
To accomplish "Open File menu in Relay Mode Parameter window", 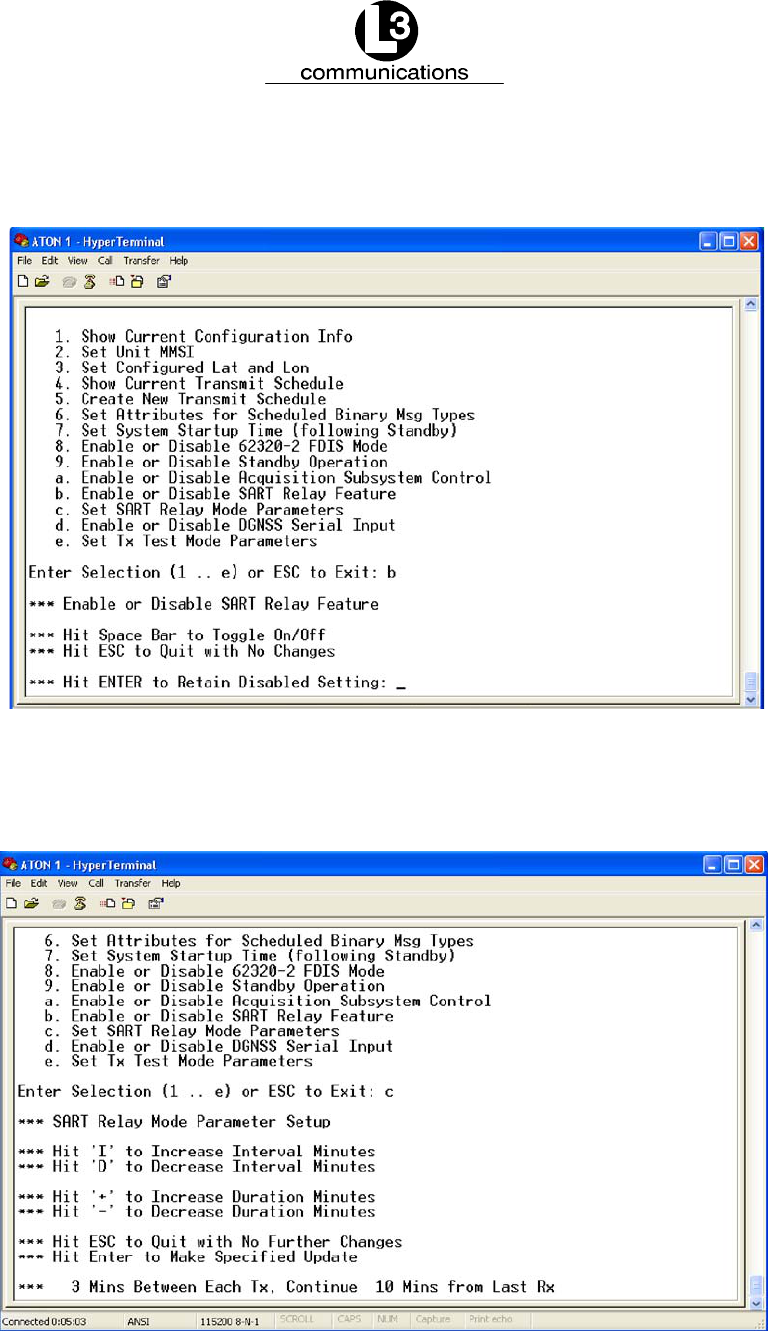I will pyautogui.click(x=13, y=883).
